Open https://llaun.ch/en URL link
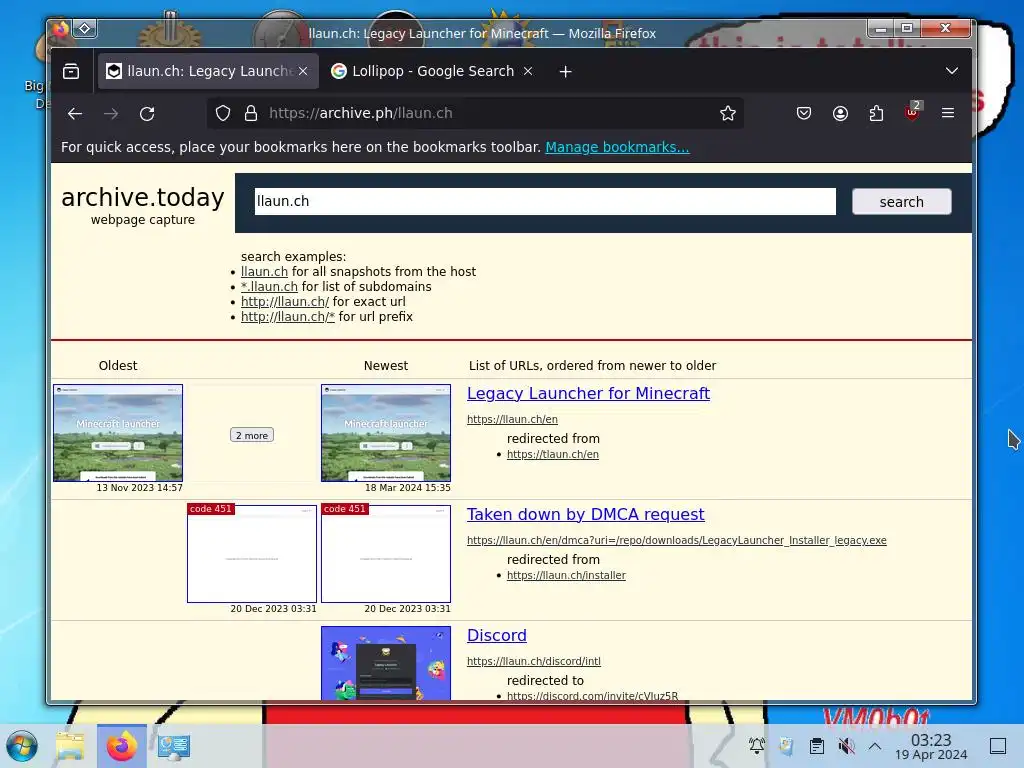The image size is (1024, 768). (512, 419)
